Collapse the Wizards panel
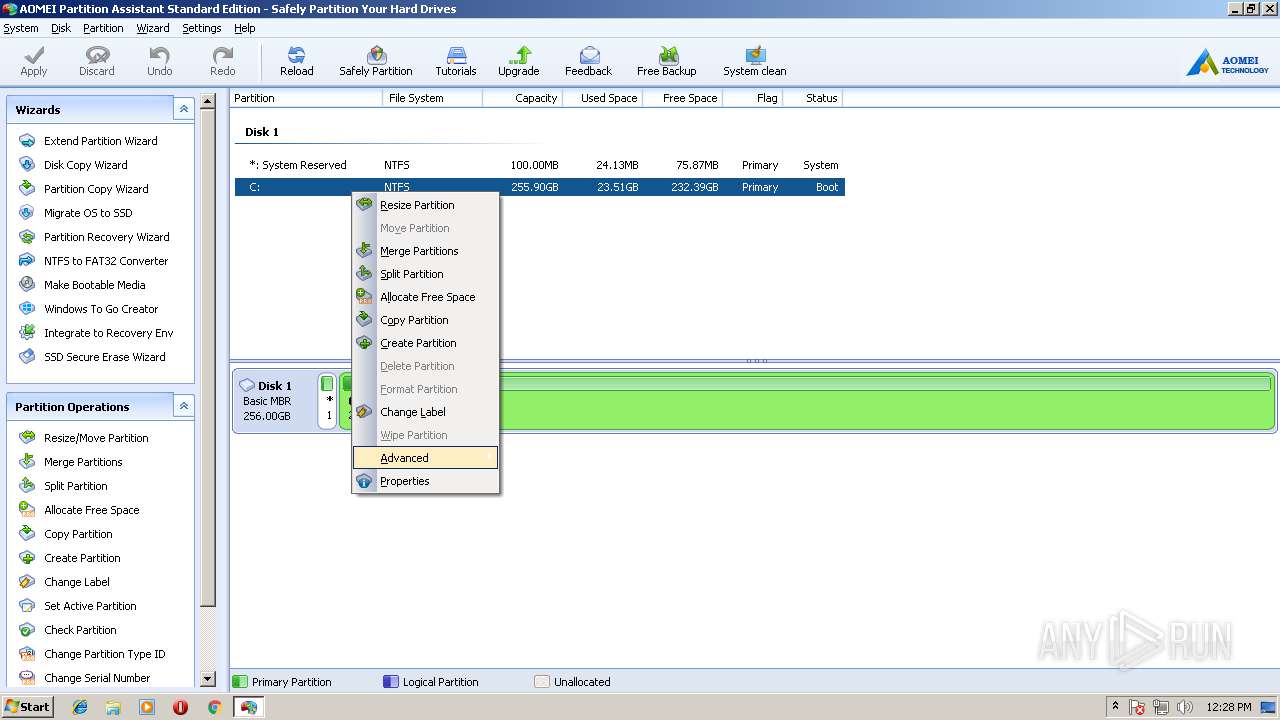Screen dimensions: 1280x720 click(x=183, y=109)
